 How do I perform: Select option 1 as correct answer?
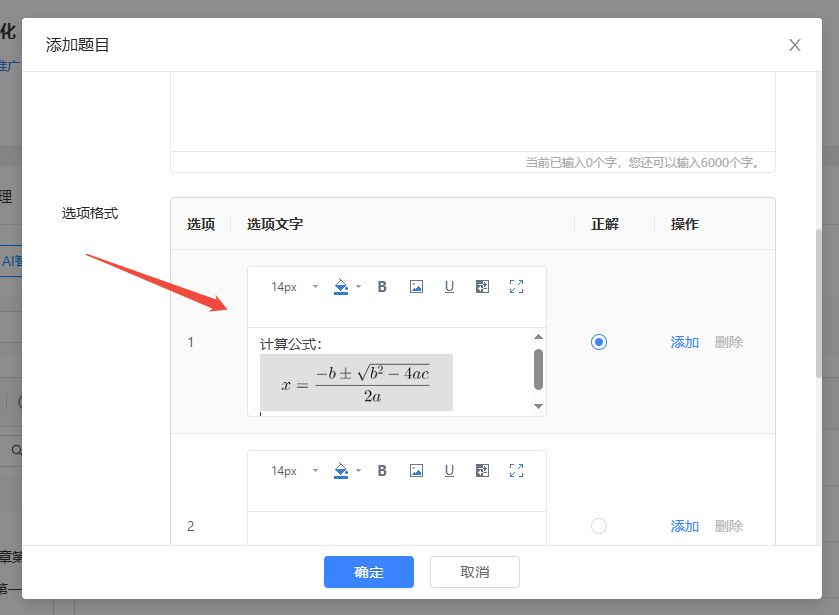(599, 342)
